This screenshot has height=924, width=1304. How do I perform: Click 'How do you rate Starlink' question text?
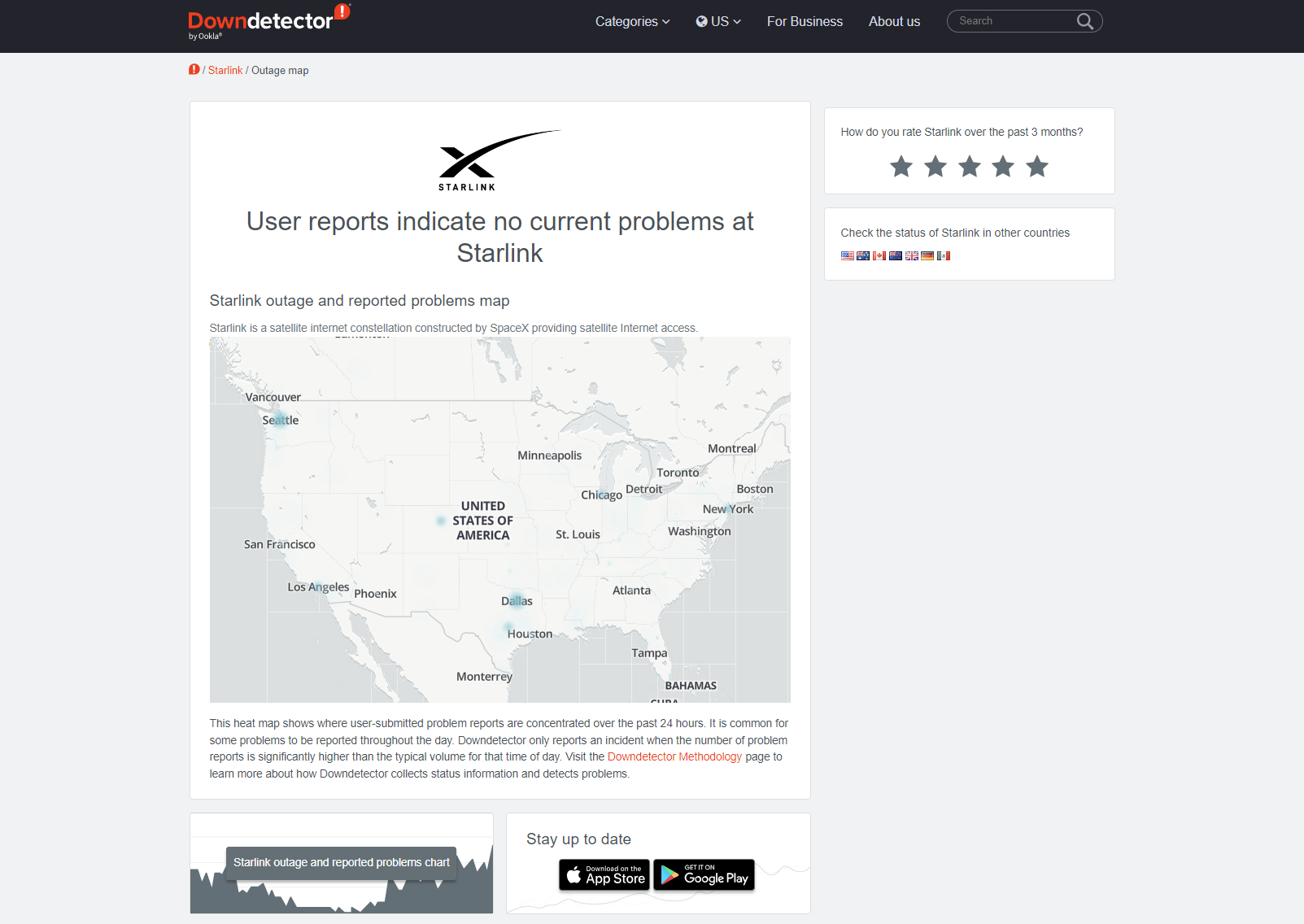(962, 132)
